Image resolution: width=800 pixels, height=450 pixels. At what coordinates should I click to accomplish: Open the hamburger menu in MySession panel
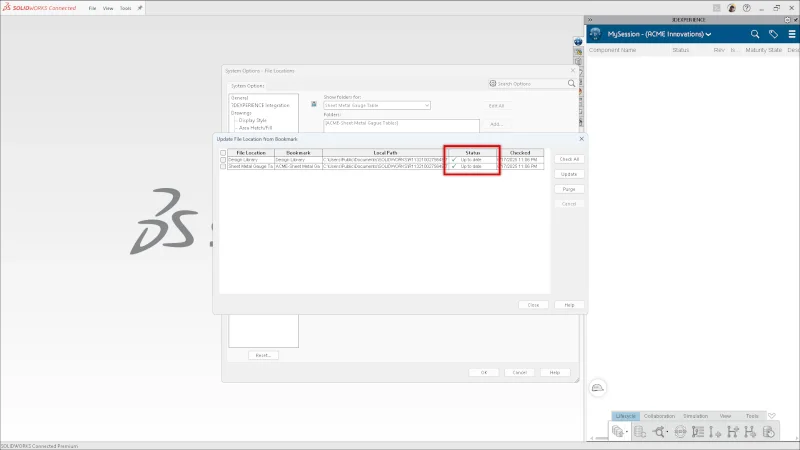click(x=792, y=34)
